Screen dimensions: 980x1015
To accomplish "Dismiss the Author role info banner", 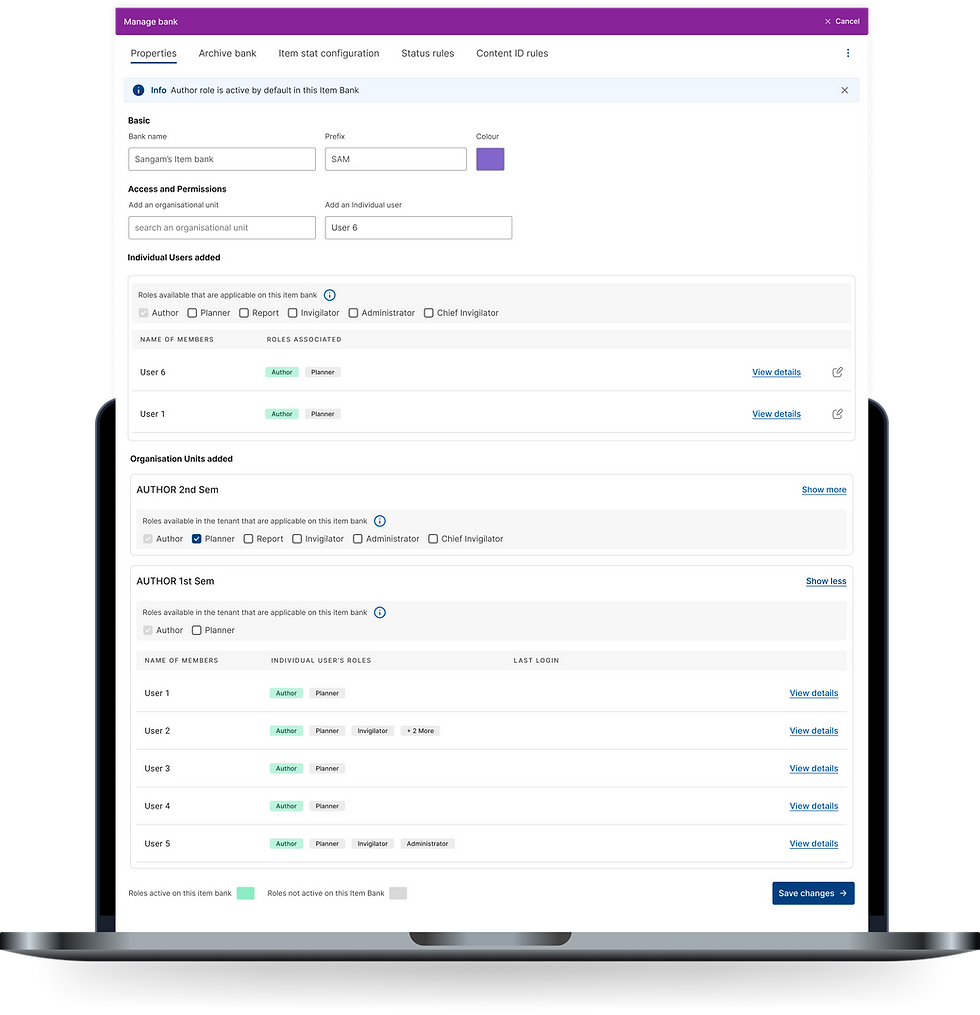I will coord(845,91).
